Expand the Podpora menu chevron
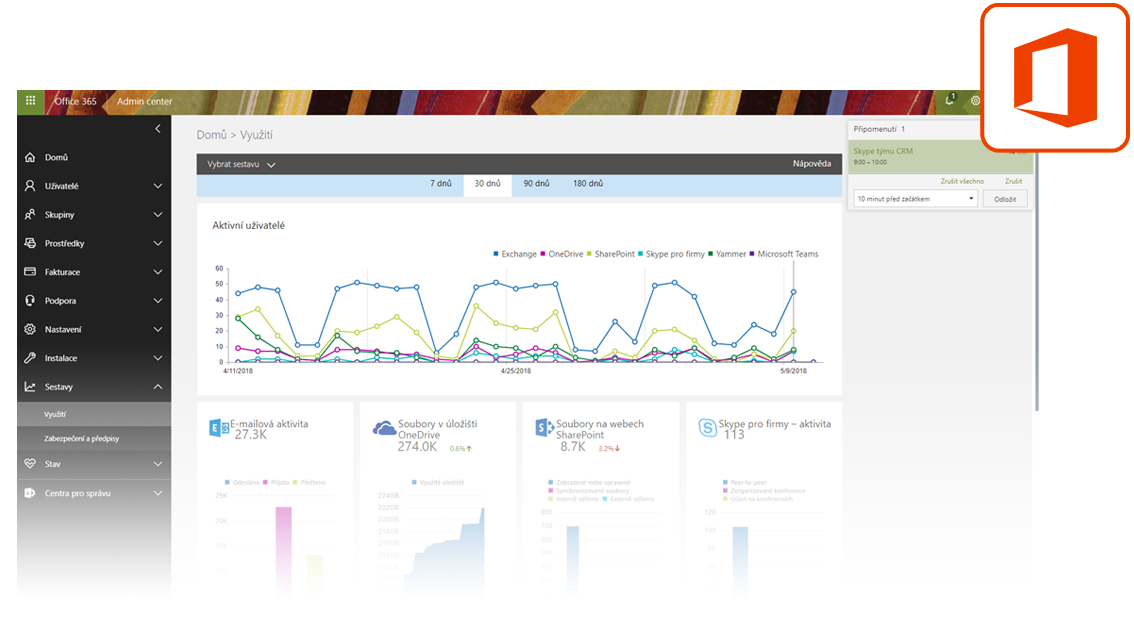The width and height of the screenshot is (1134, 624). (158, 300)
